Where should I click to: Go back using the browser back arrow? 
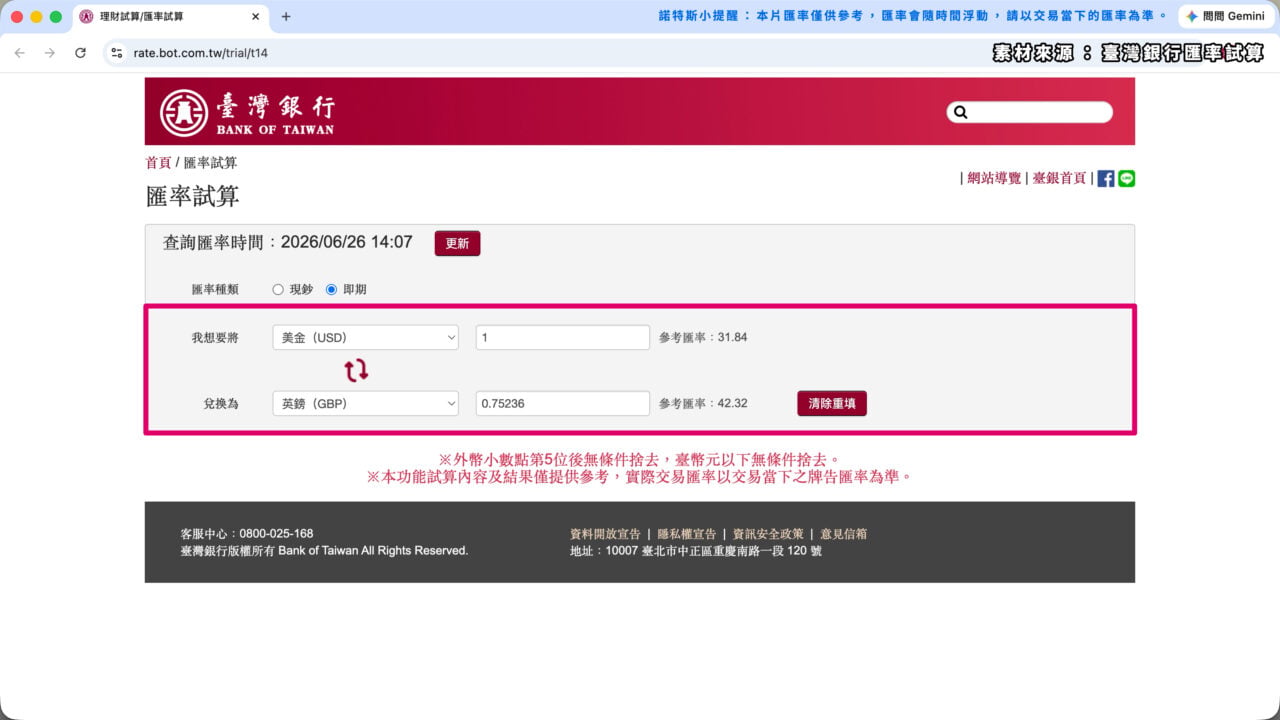(19, 53)
